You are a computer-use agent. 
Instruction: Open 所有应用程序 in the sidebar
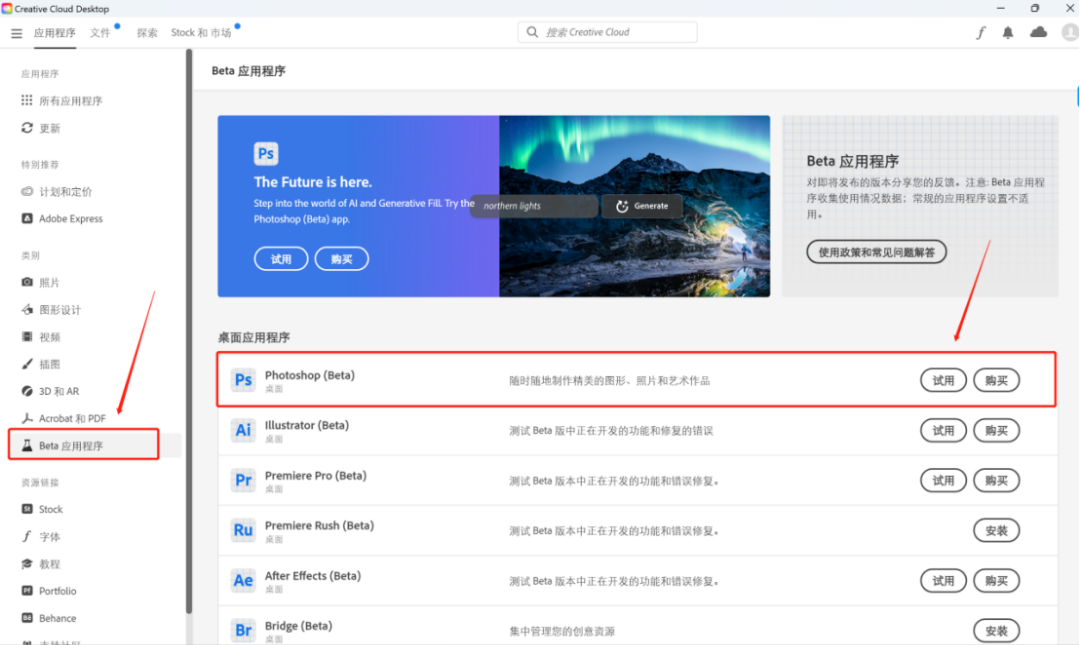tap(70, 101)
